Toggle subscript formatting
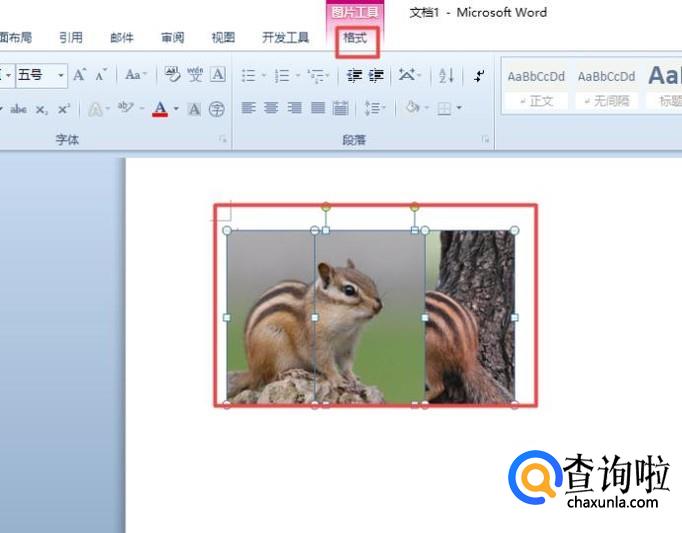 41,110
